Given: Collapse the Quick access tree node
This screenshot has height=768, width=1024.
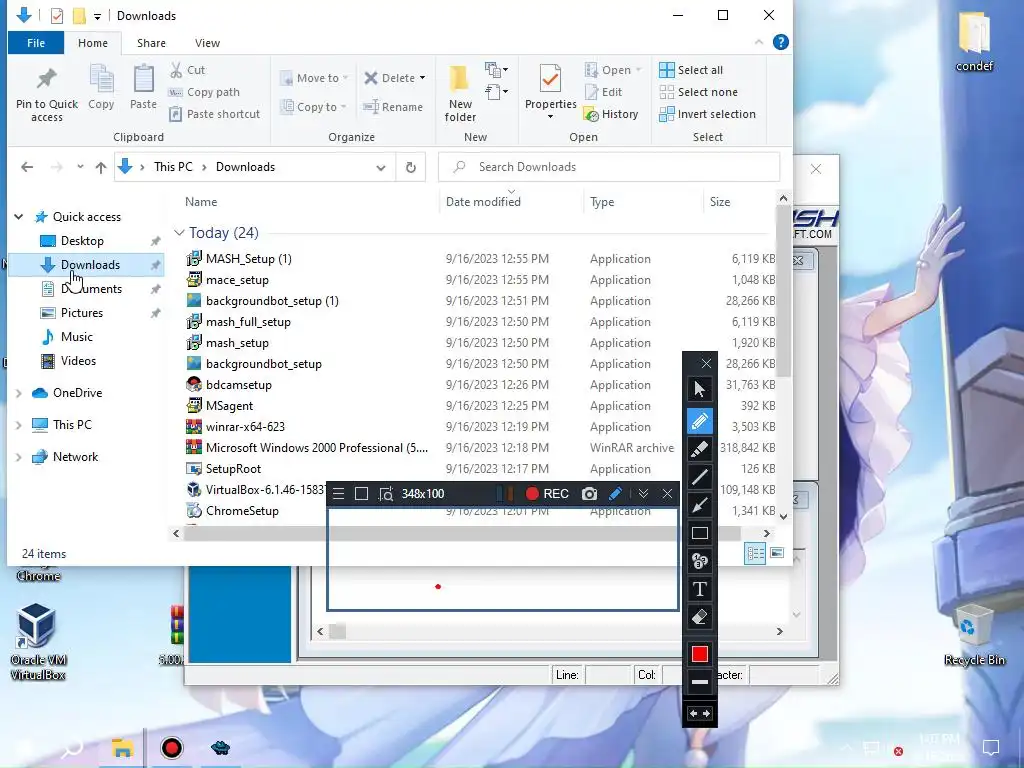Looking at the screenshot, I should point(19,217).
